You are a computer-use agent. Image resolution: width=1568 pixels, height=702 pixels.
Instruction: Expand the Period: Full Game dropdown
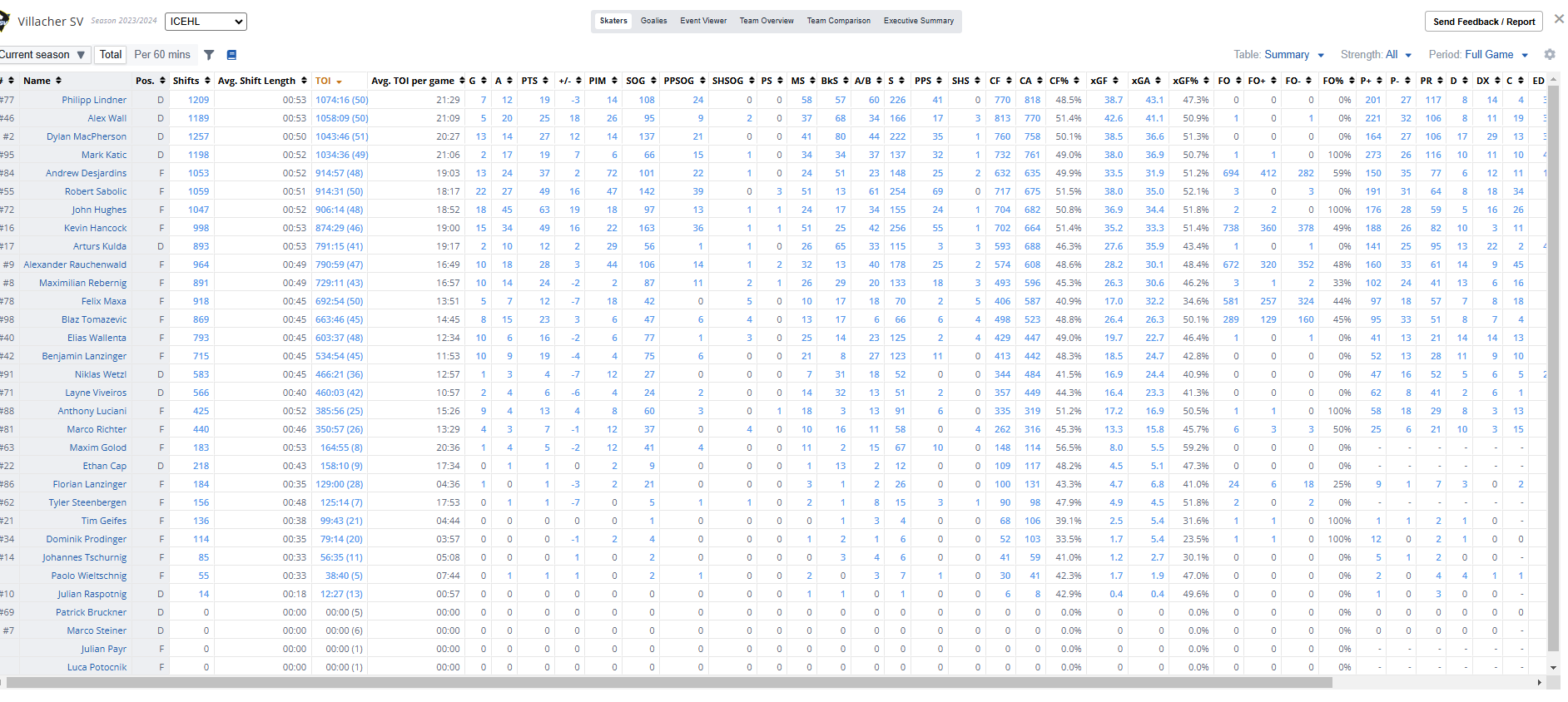pyautogui.click(x=1478, y=55)
